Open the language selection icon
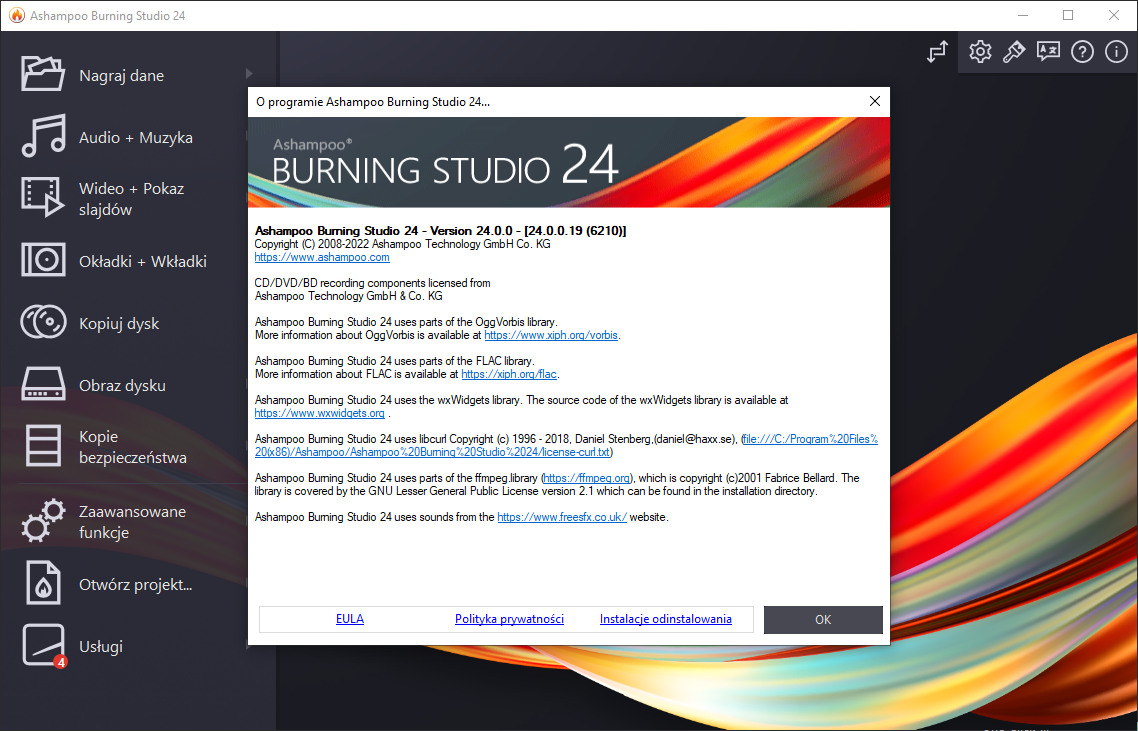Screen dimensions: 1138x731 pos(1048,52)
